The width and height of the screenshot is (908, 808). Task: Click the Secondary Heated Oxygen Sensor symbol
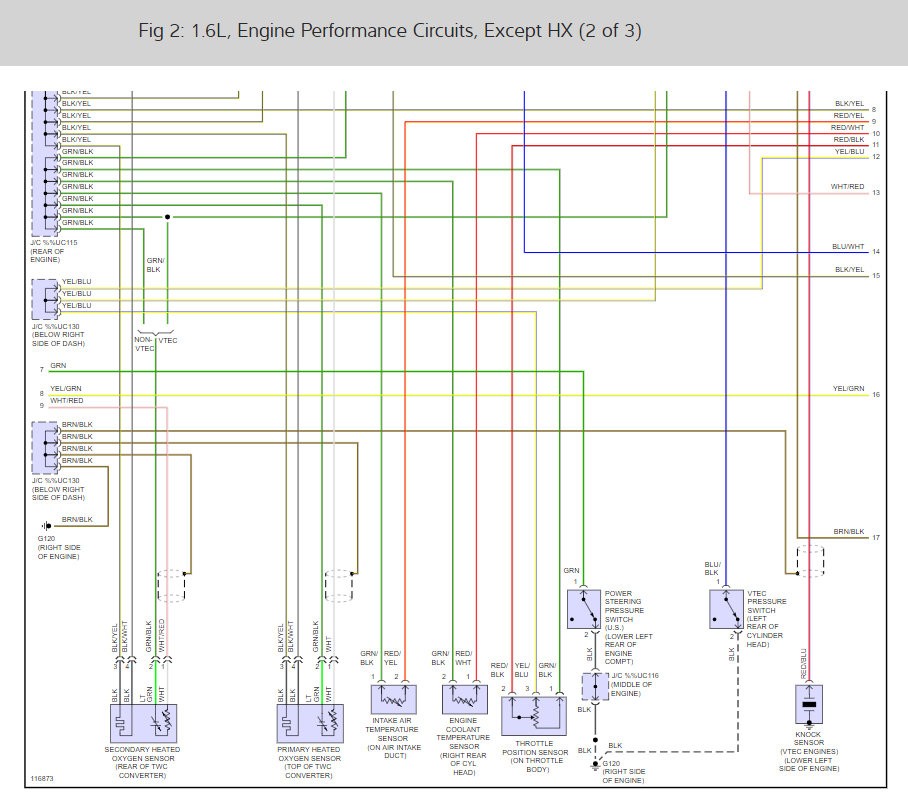143,723
